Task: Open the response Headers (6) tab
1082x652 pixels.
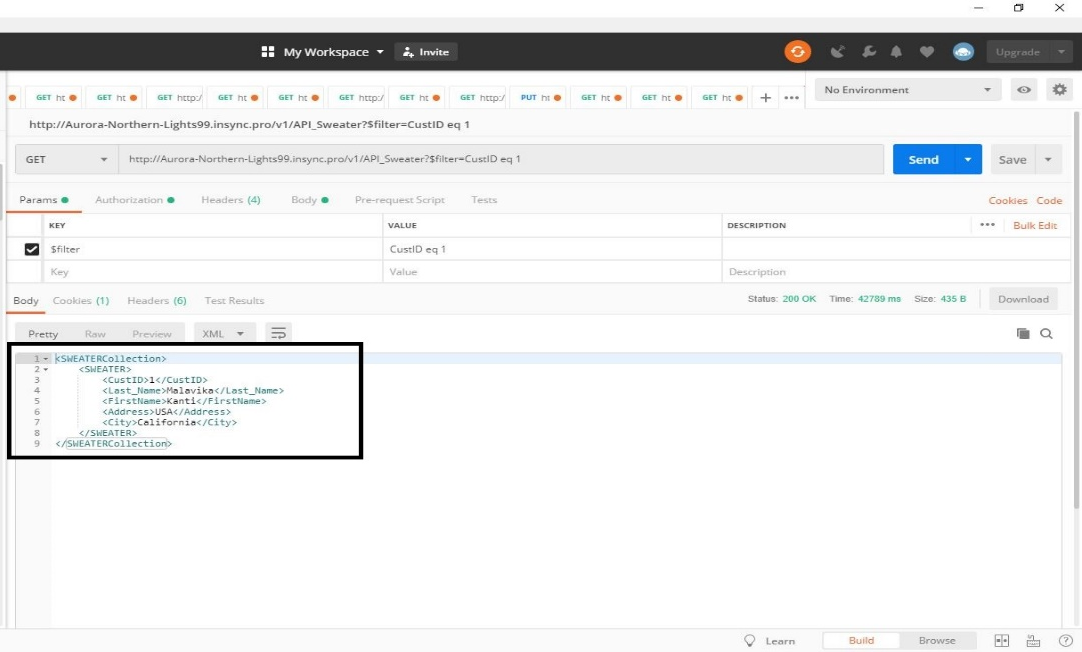Action: [x=156, y=300]
